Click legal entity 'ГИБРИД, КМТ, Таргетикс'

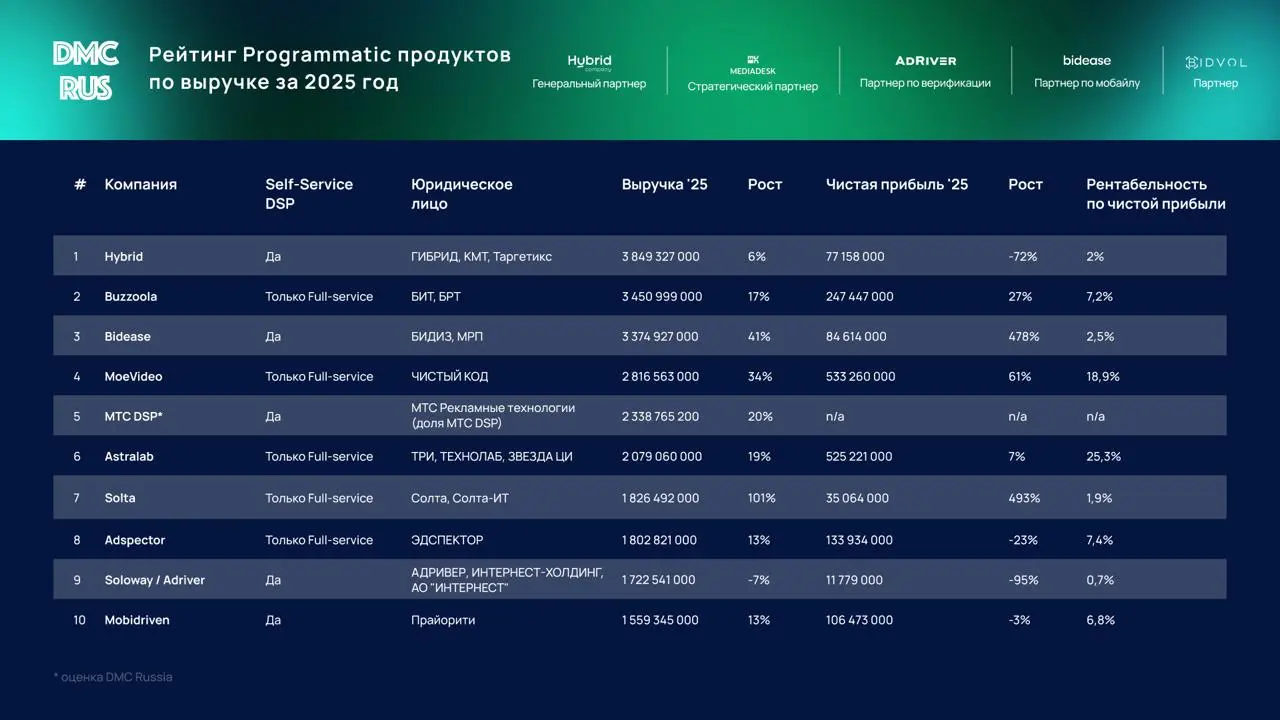coord(481,257)
